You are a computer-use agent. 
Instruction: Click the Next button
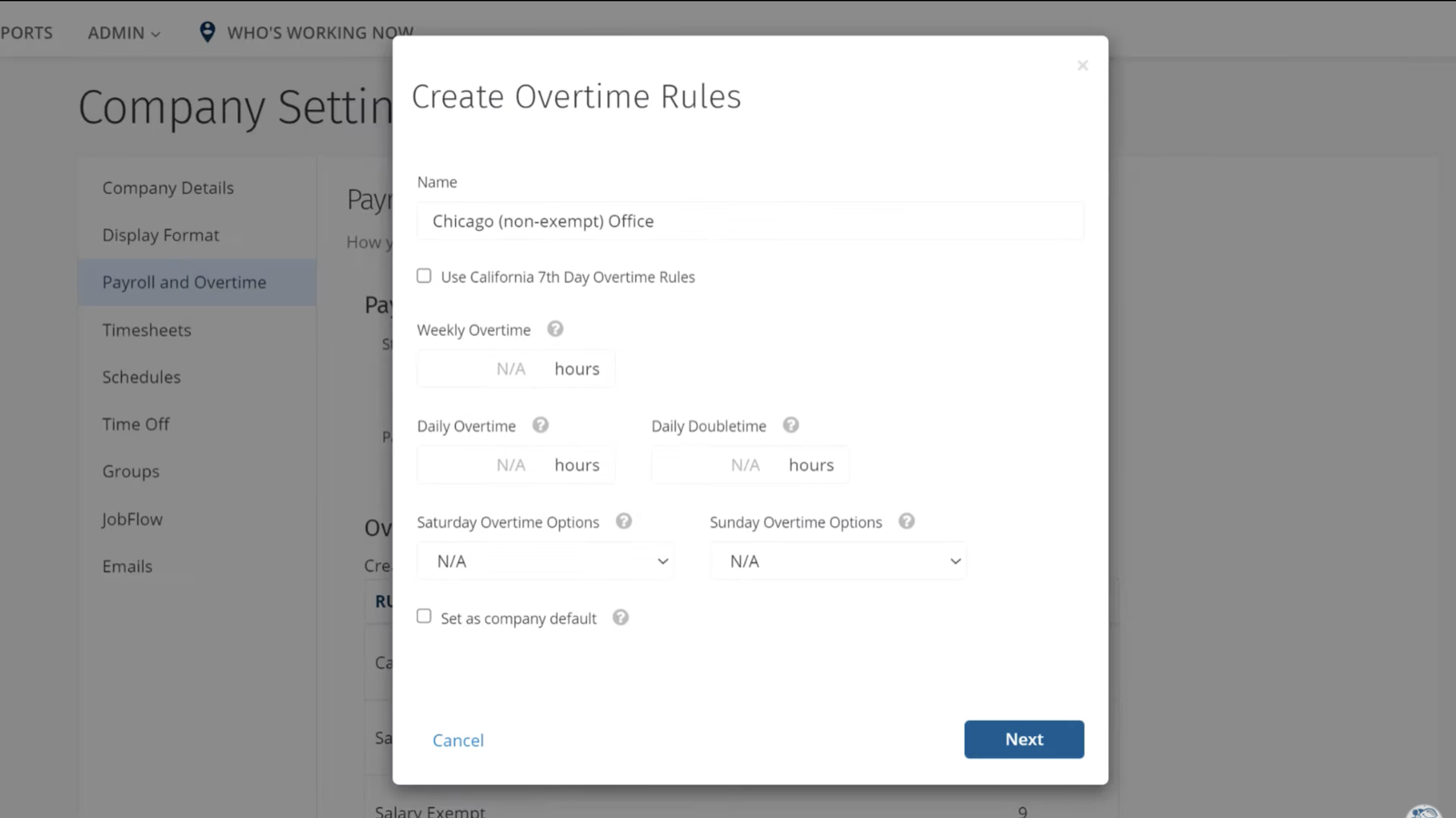click(x=1024, y=740)
